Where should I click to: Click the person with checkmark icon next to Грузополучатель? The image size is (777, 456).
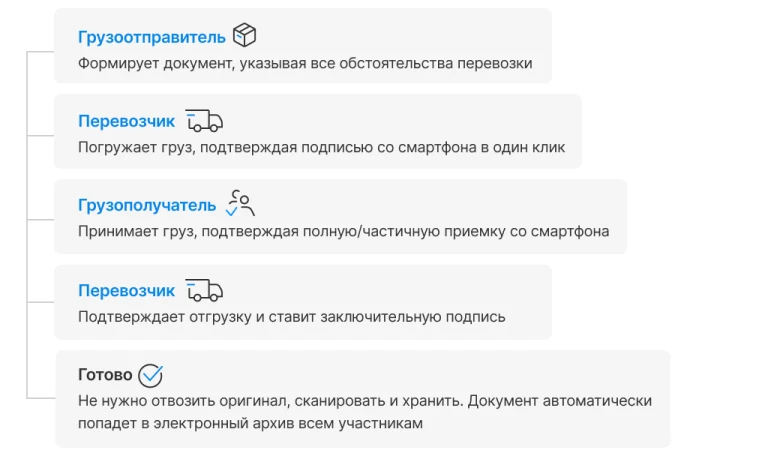tap(240, 203)
